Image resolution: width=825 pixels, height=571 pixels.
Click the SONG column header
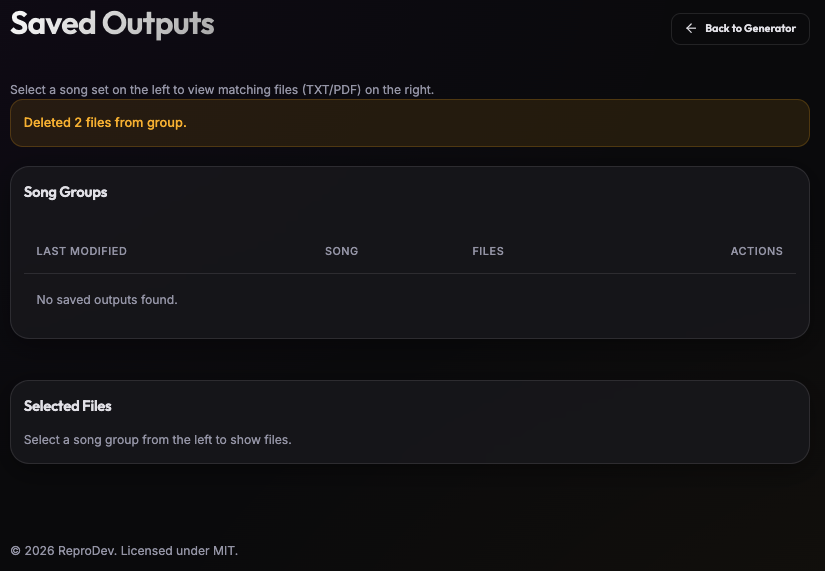pyautogui.click(x=341, y=251)
